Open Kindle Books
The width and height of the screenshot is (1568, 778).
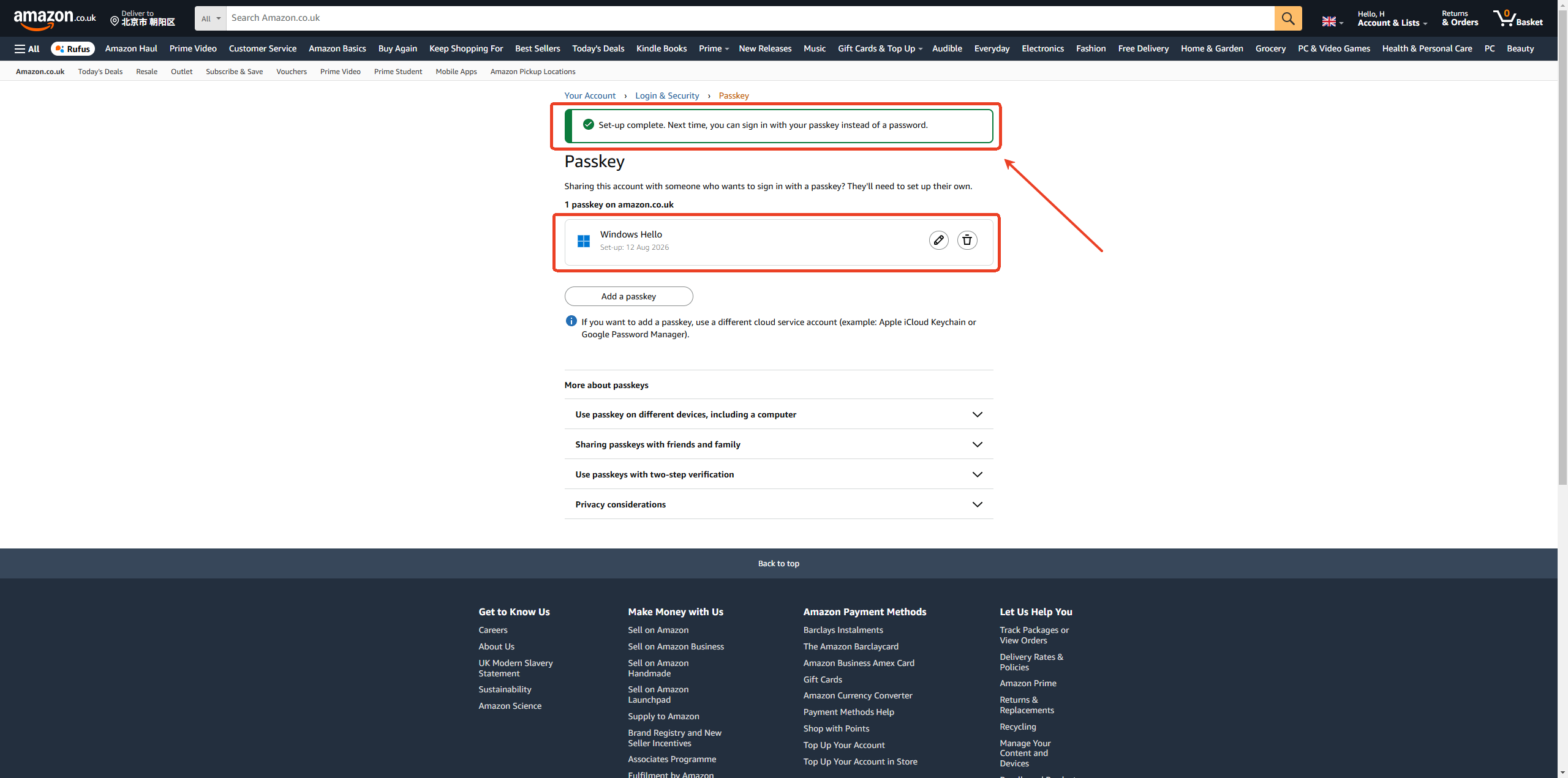661,49
